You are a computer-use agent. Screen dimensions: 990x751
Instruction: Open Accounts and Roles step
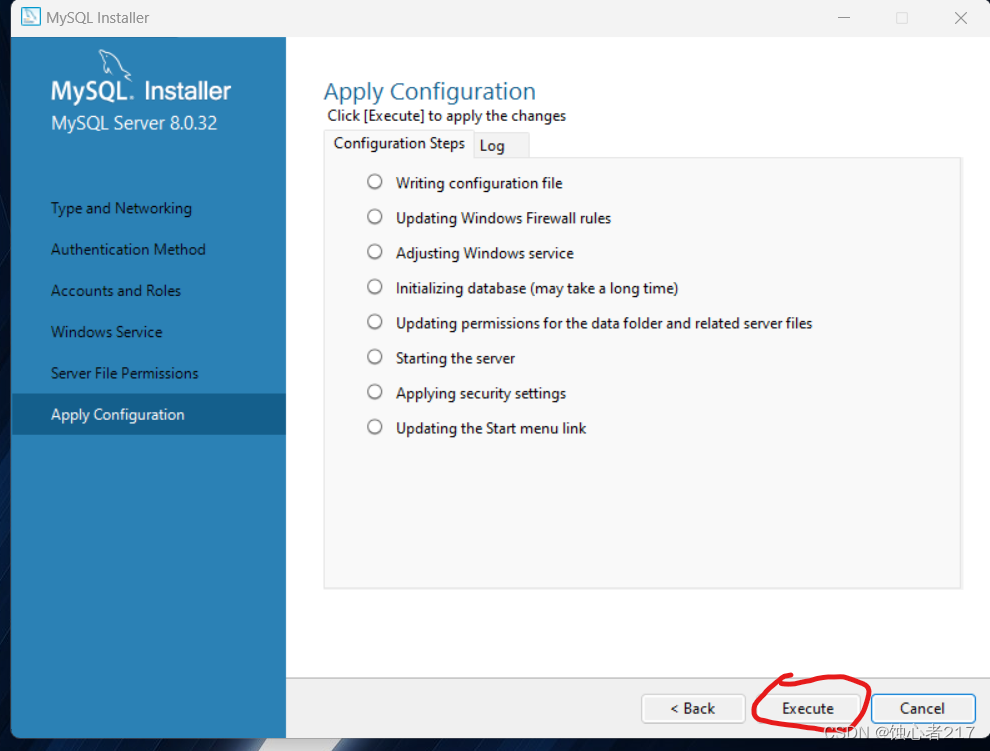click(116, 291)
